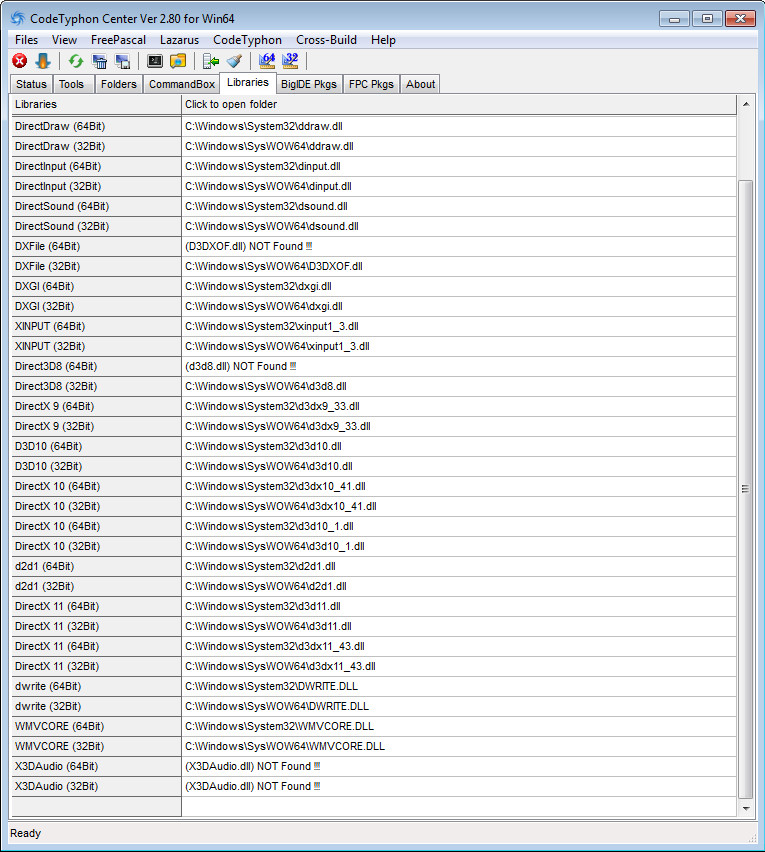Open the Help menu
The image size is (765, 852).
coord(383,40)
